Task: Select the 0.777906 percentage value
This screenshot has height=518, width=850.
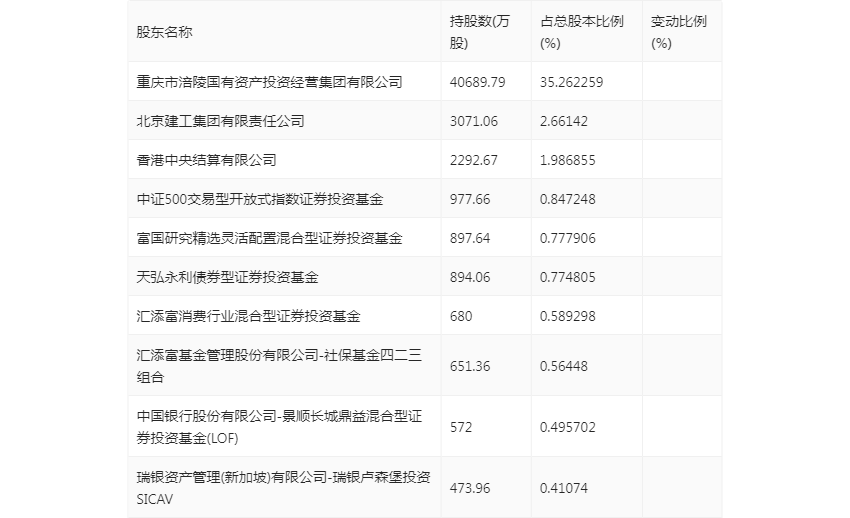Action: coord(568,238)
